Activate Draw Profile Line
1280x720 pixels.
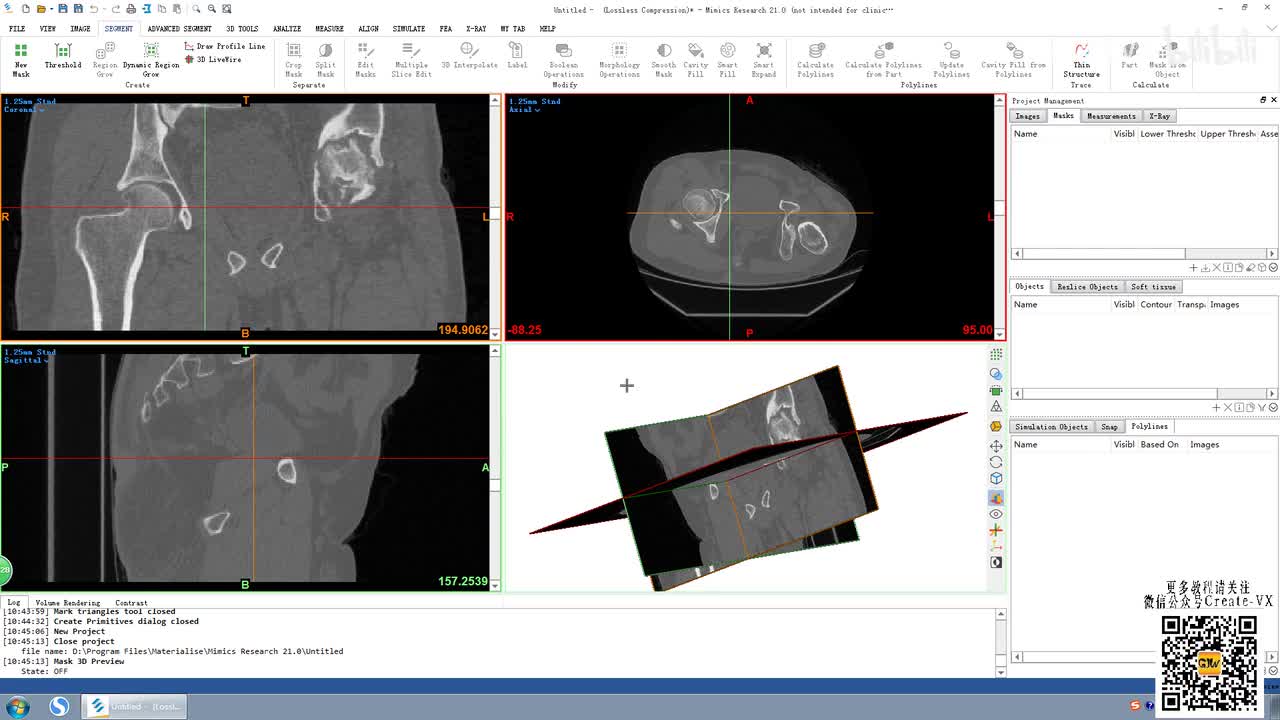click(x=225, y=46)
